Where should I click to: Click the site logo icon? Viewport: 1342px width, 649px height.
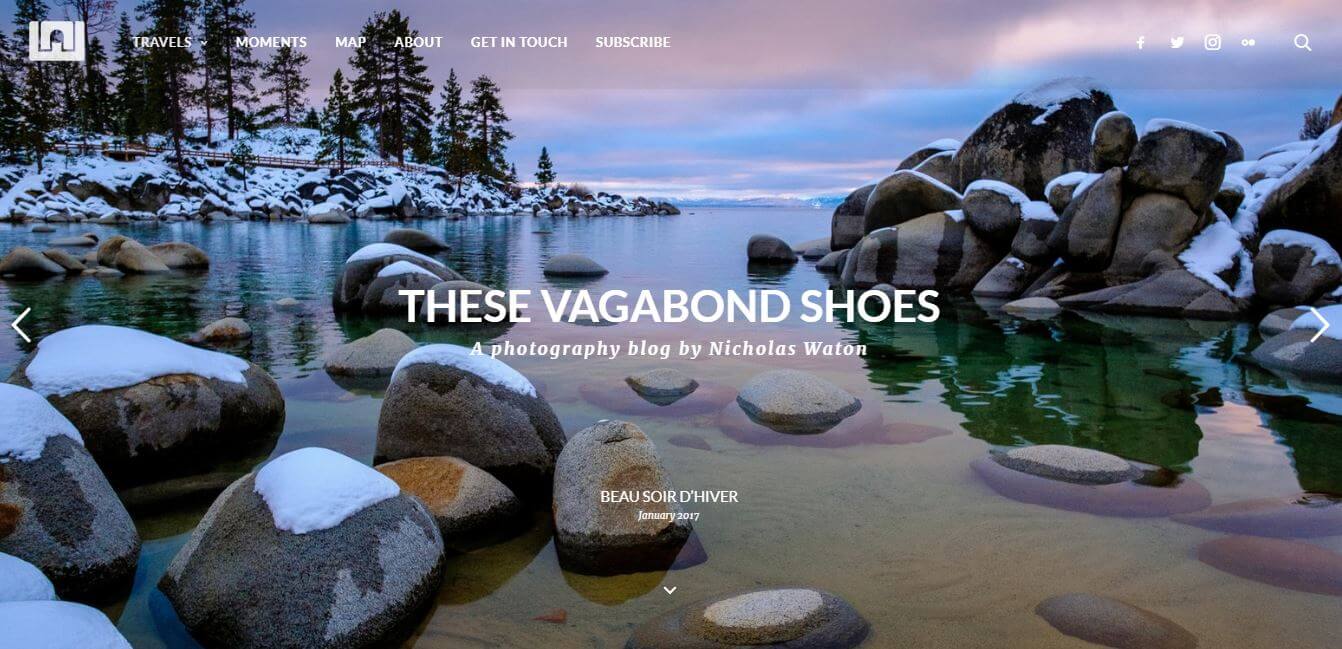point(56,41)
